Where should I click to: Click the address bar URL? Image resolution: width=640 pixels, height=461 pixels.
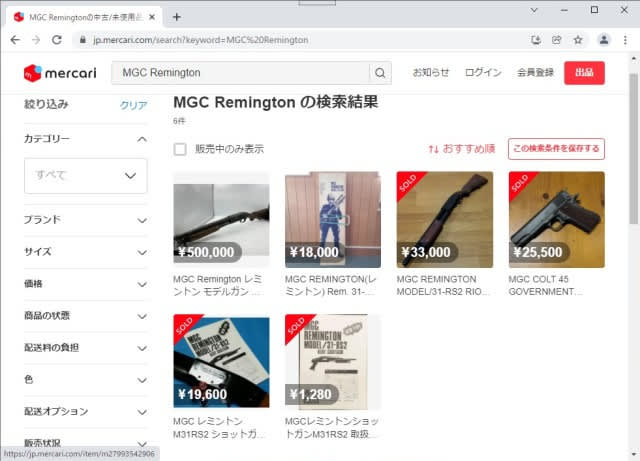pos(200,40)
